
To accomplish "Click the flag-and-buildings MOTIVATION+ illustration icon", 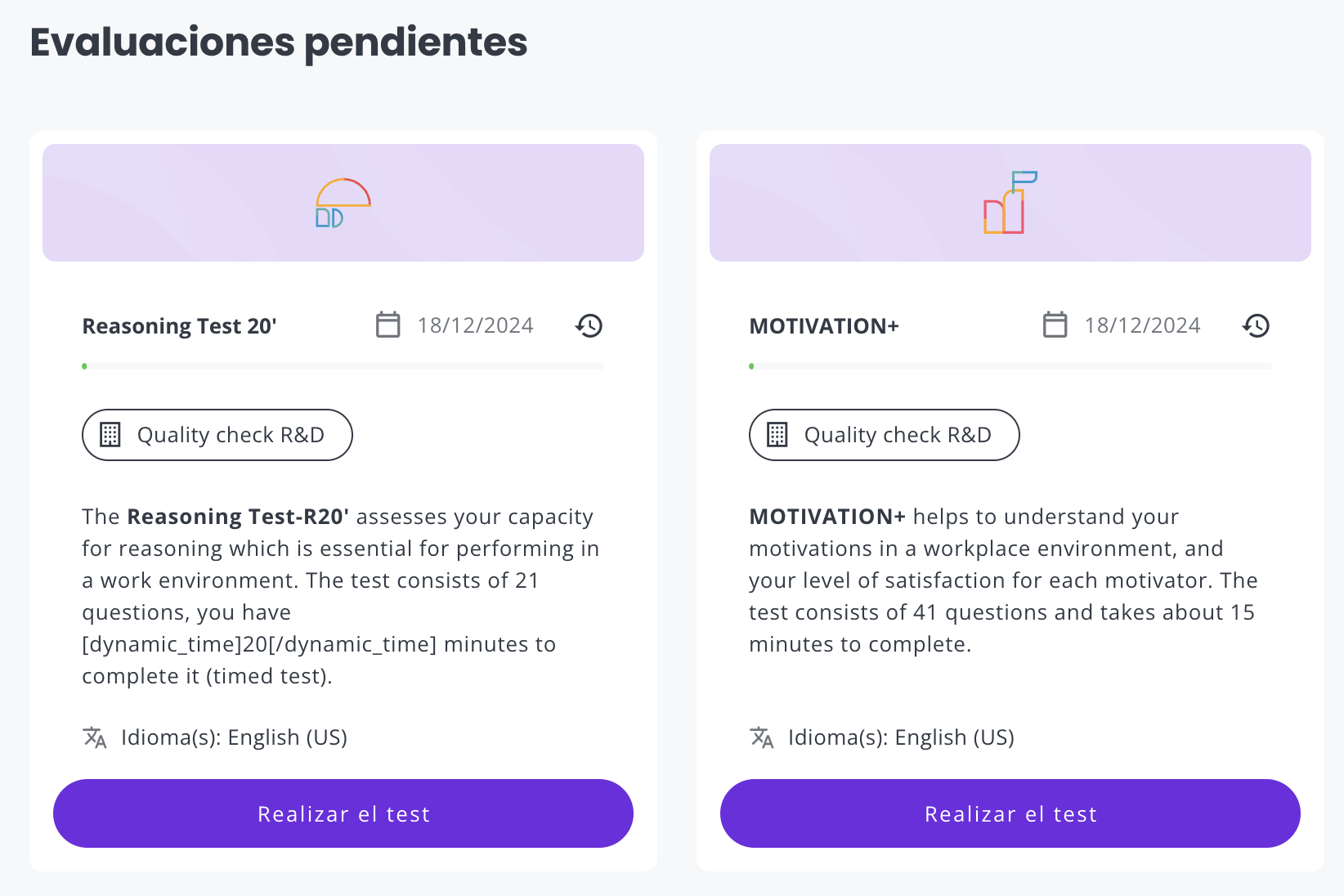I will [1010, 203].
